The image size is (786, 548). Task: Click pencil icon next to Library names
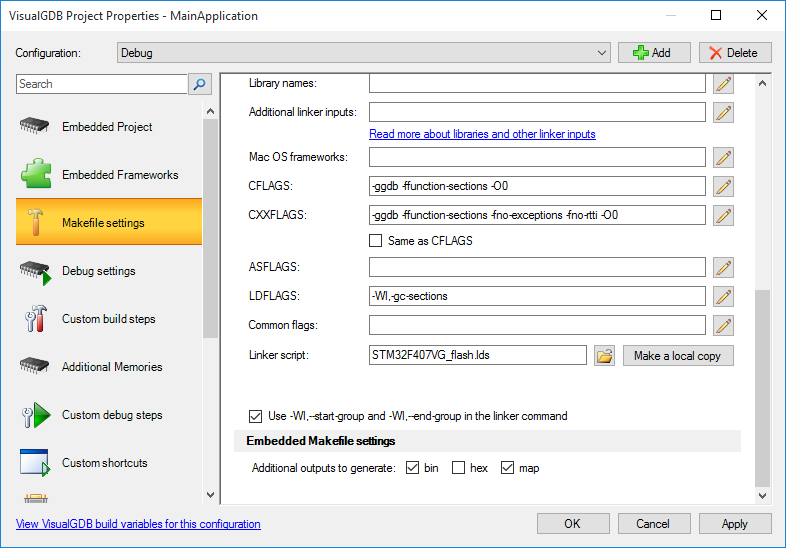(x=723, y=84)
